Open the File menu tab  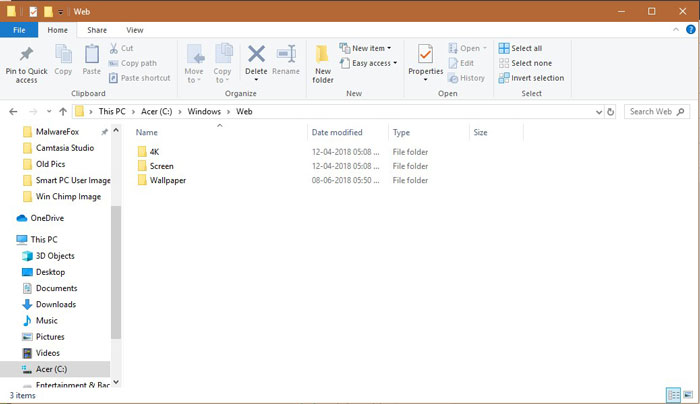(x=19, y=30)
